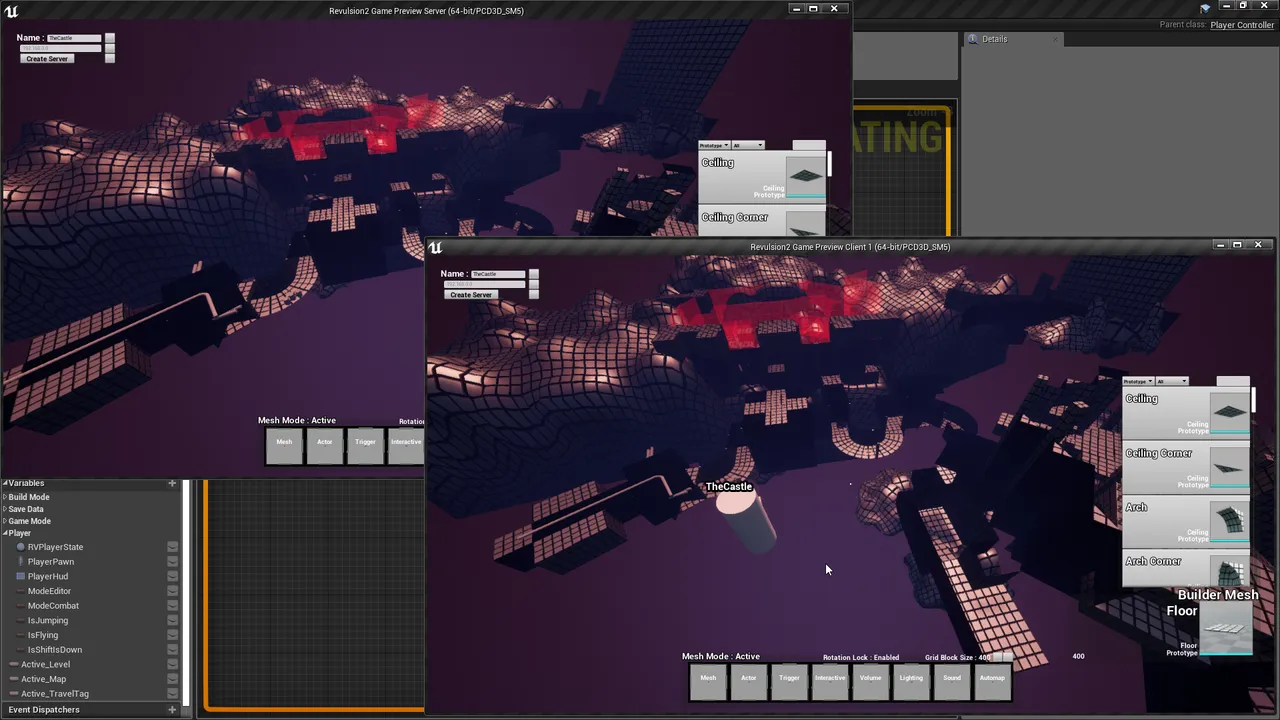Open Prototype dropdown in Server window
1280x720 pixels.
coord(714,145)
